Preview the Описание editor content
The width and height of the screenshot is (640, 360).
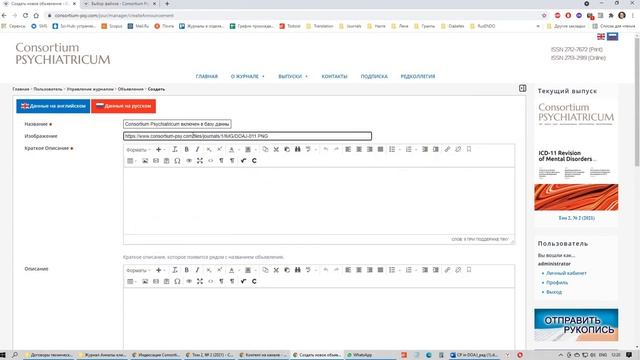click(x=189, y=282)
